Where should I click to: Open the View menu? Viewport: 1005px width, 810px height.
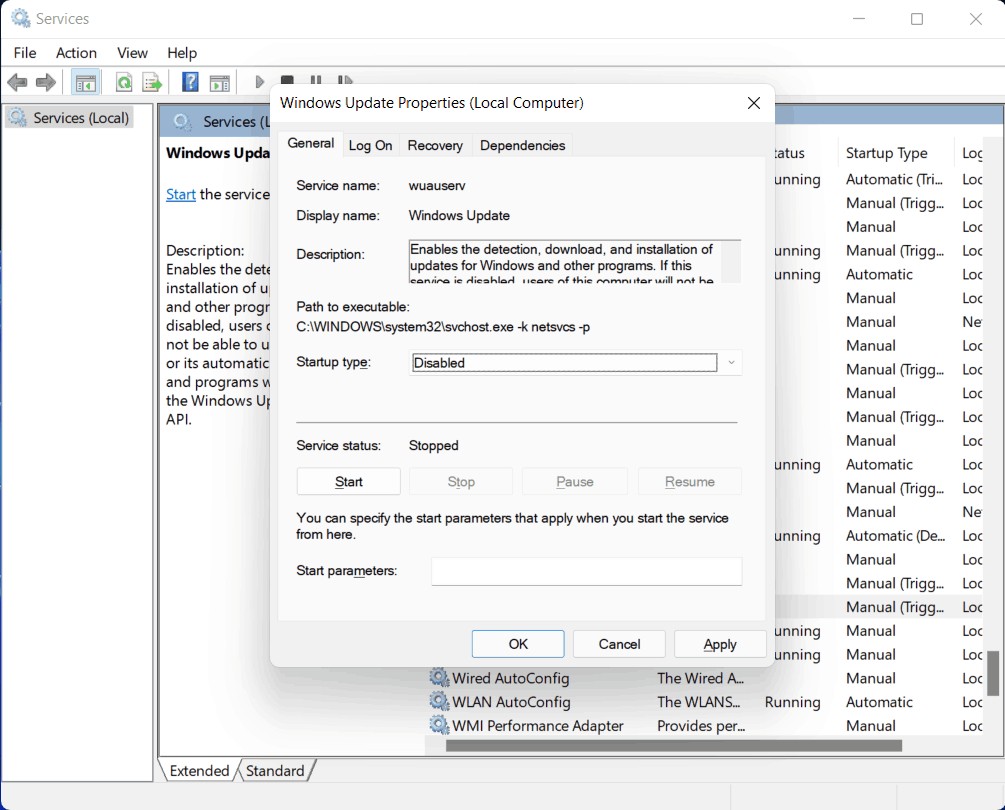(x=132, y=53)
